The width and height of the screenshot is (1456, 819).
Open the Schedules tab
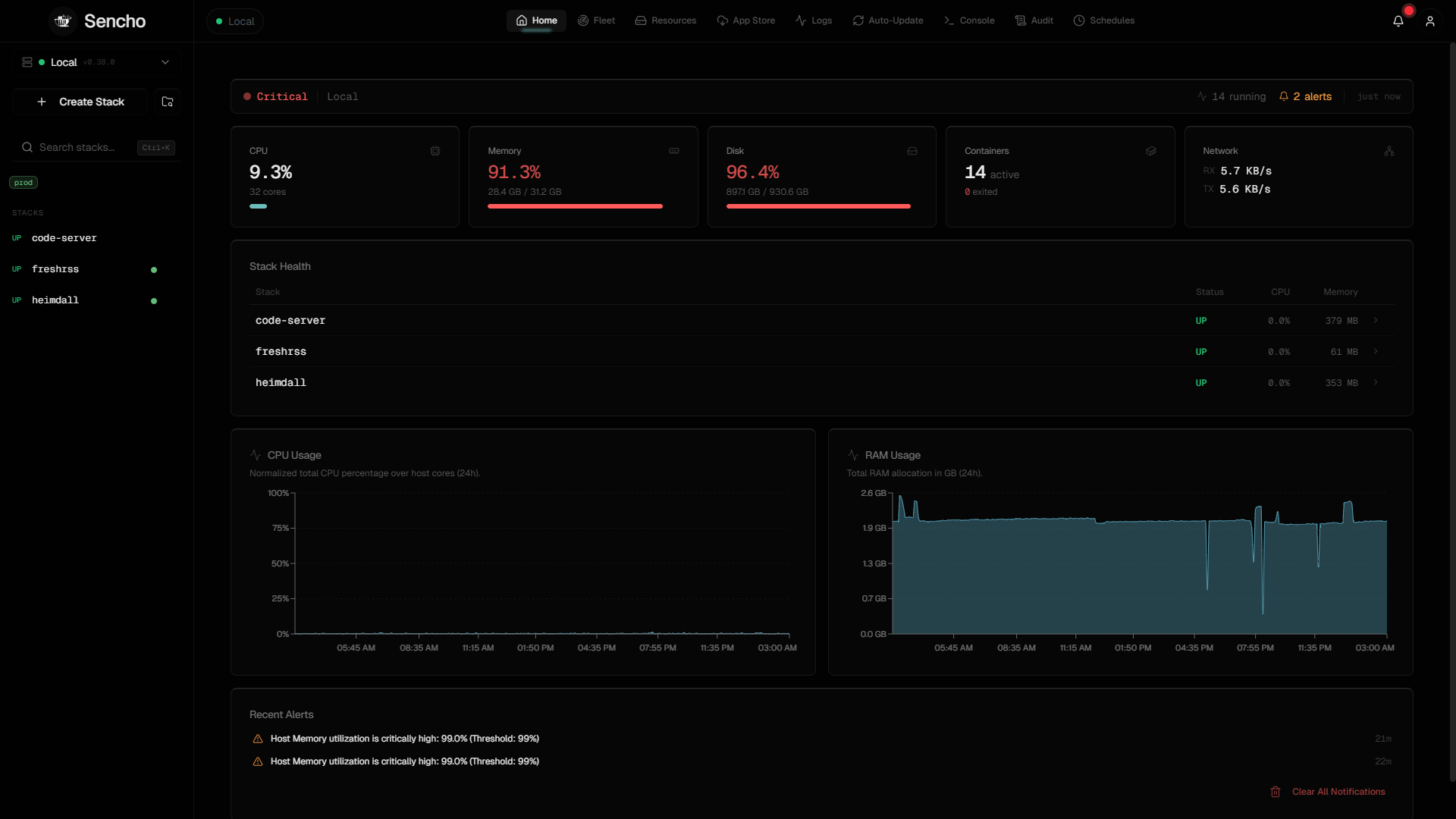[1103, 20]
